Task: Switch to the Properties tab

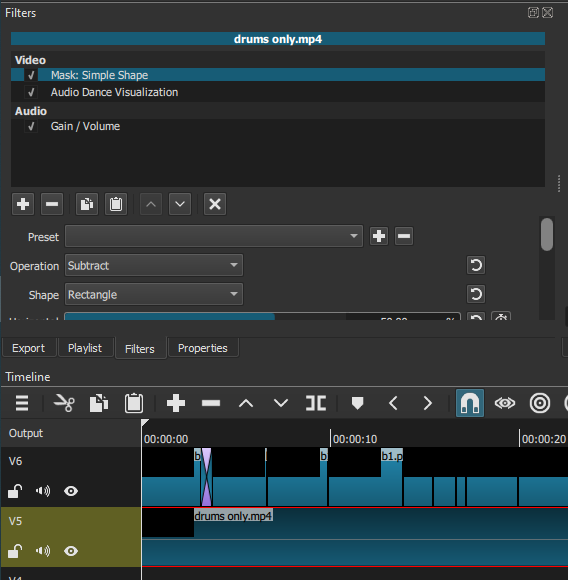Action: (203, 348)
